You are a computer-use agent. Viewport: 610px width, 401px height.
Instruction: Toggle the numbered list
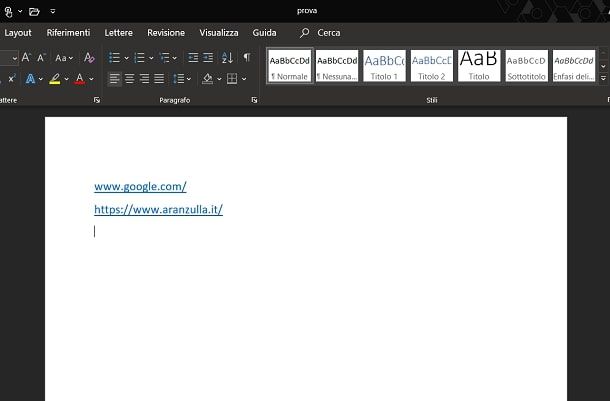139,58
